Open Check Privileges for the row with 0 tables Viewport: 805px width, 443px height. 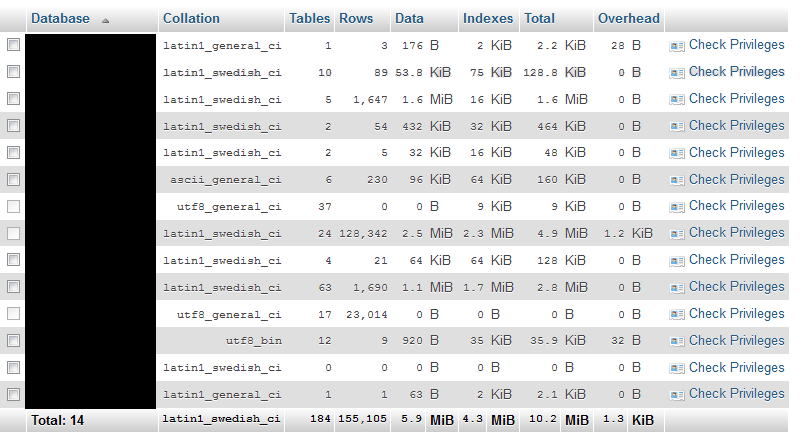pos(736,368)
